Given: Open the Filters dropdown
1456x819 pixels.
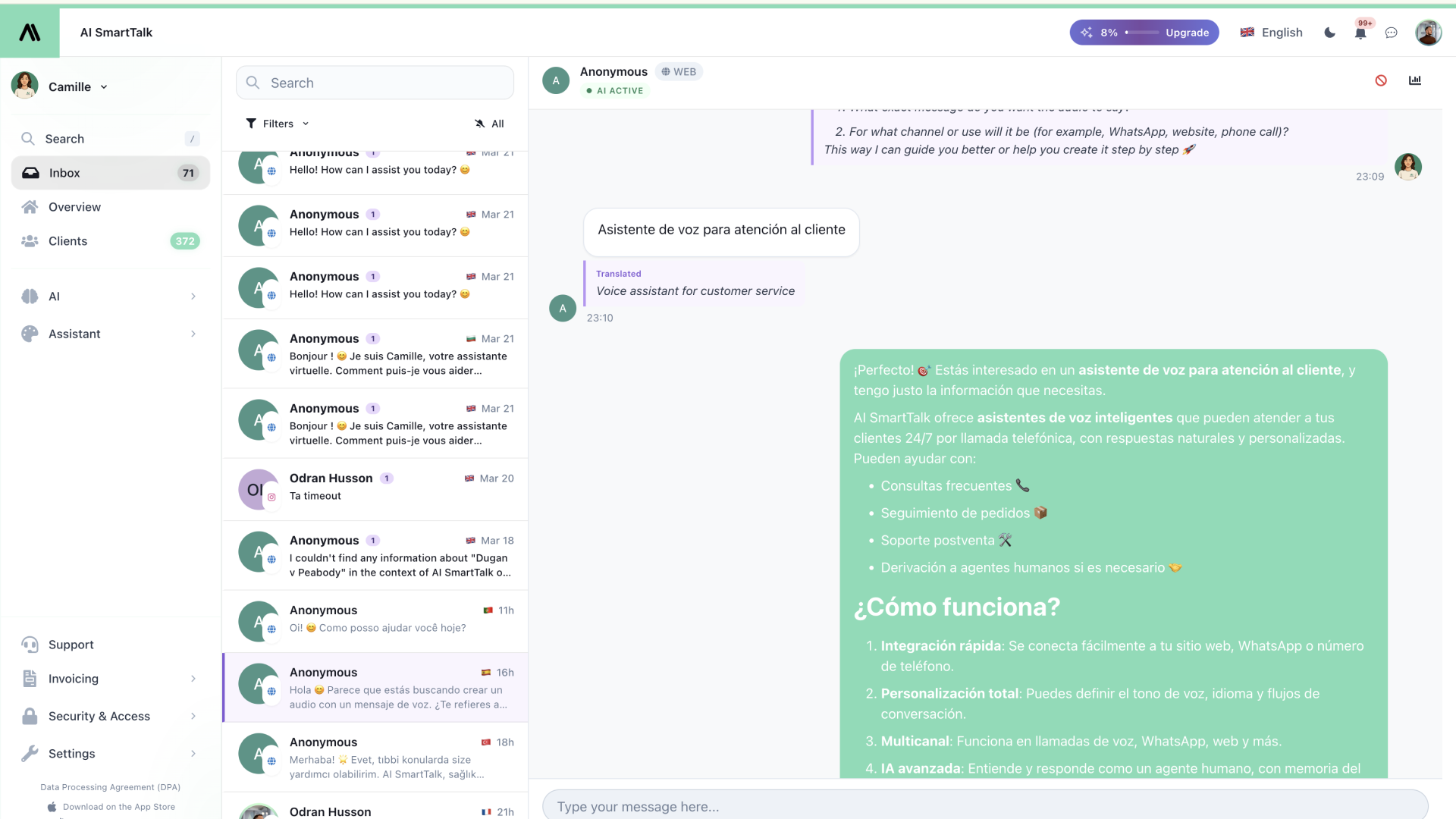Looking at the screenshot, I should tap(278, 124).
